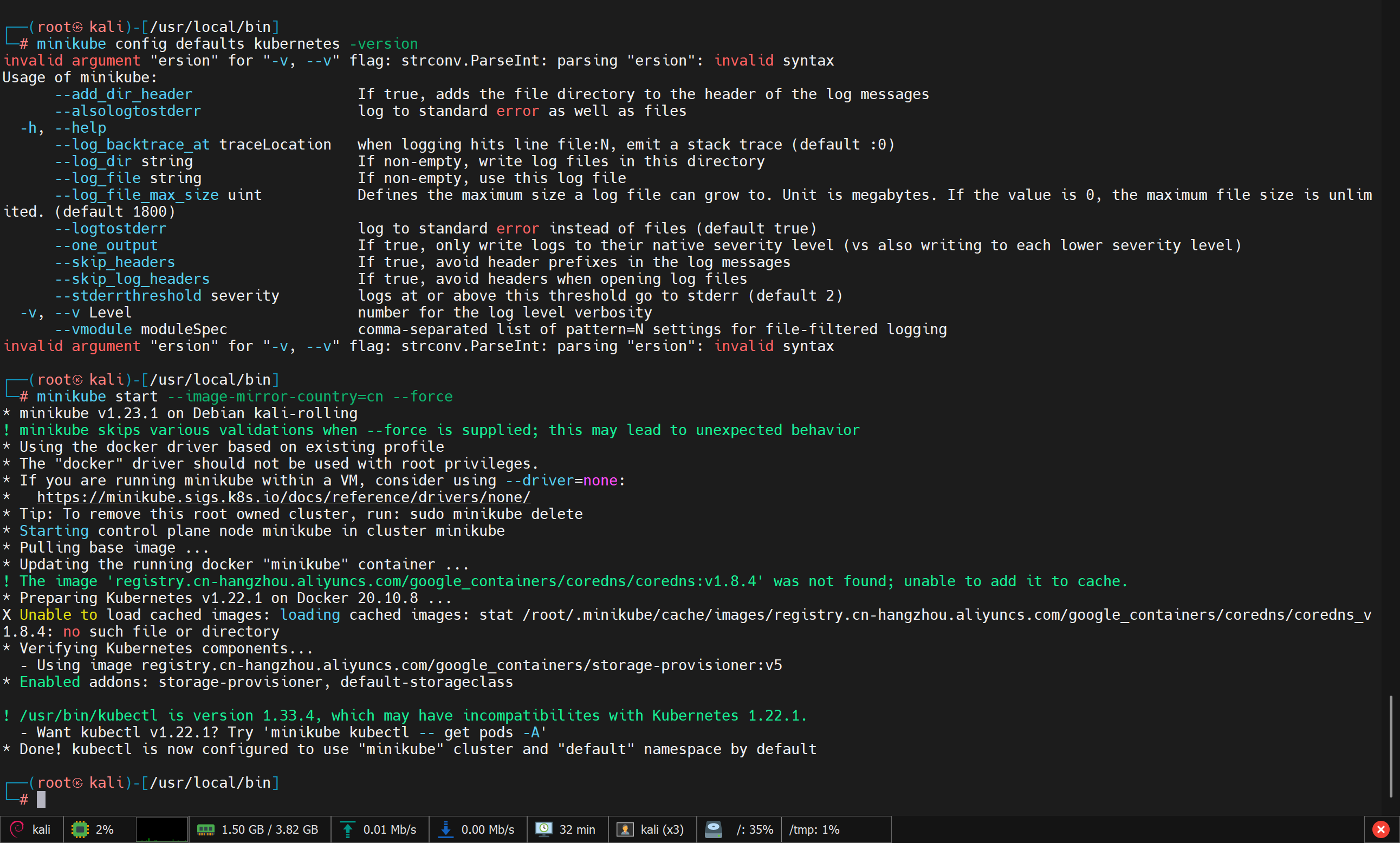The image size is (1400, 843).
Task: Click the CPU history graph
Action: point(162,829)
